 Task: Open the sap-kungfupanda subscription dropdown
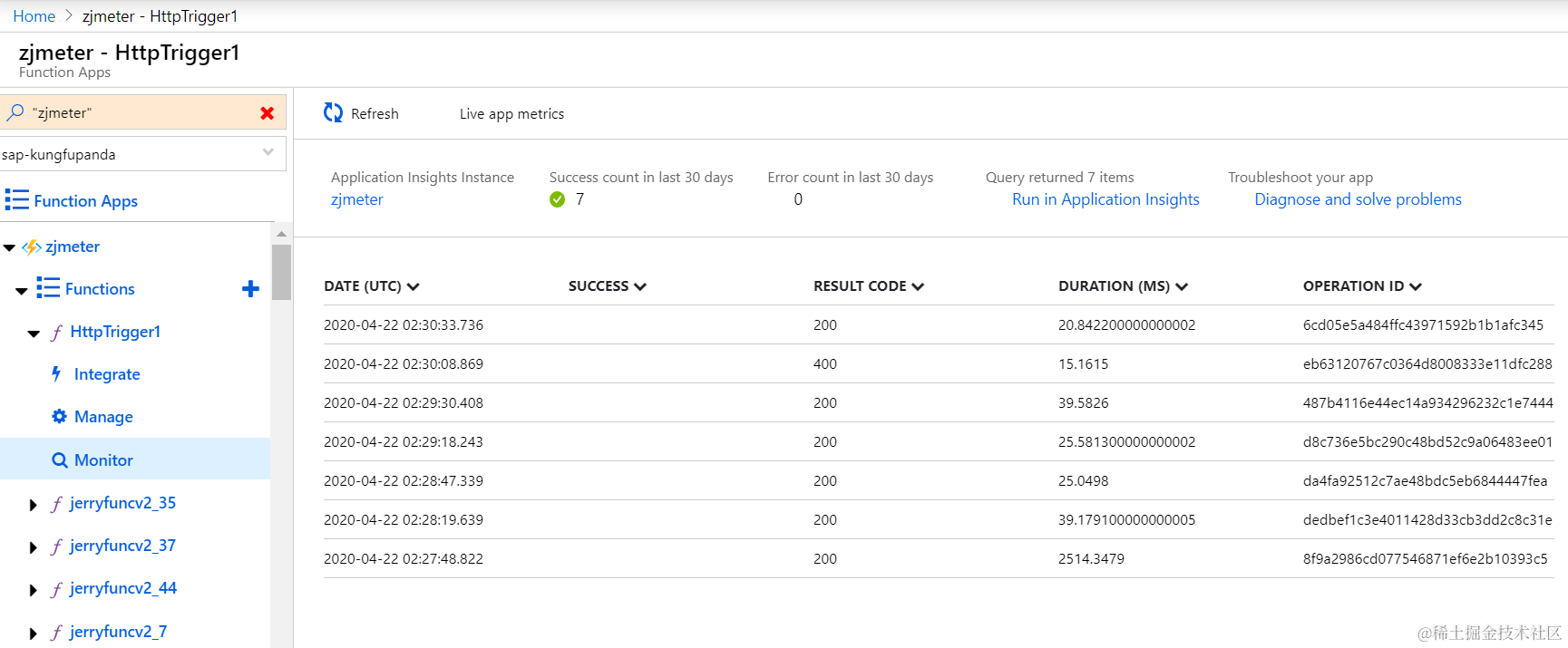coord(268,153)
